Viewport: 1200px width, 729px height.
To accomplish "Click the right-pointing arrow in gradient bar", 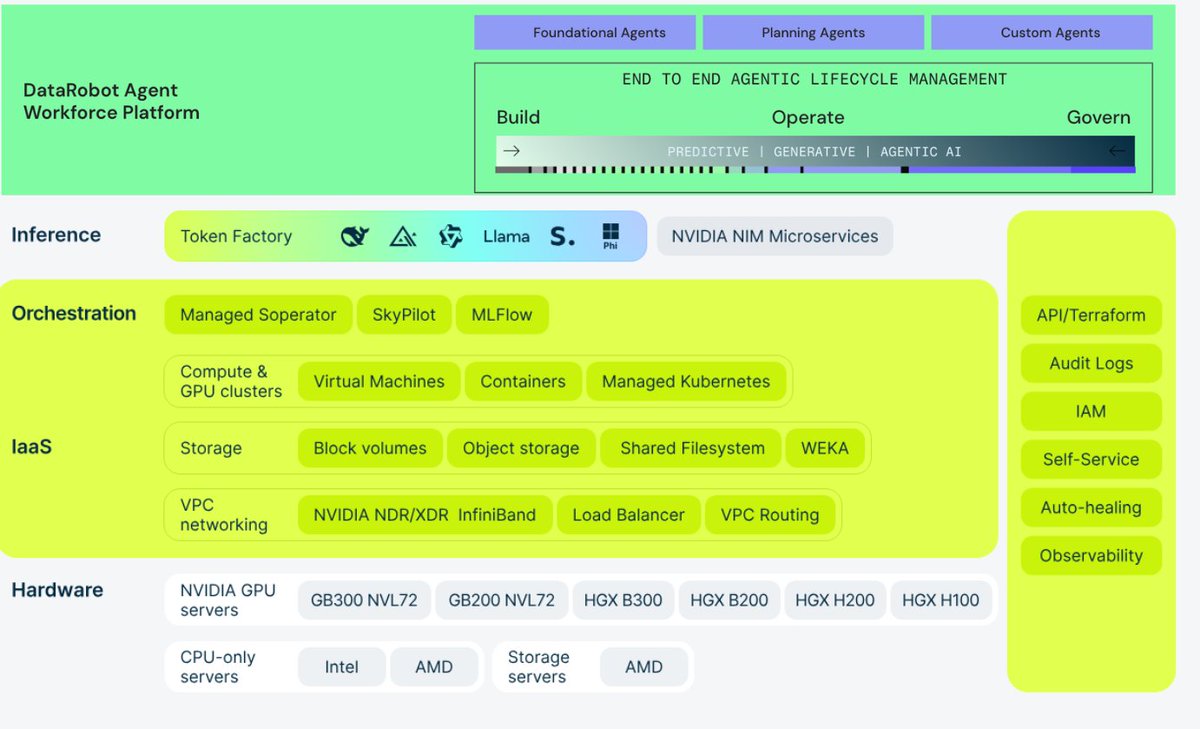I will 512,151.
